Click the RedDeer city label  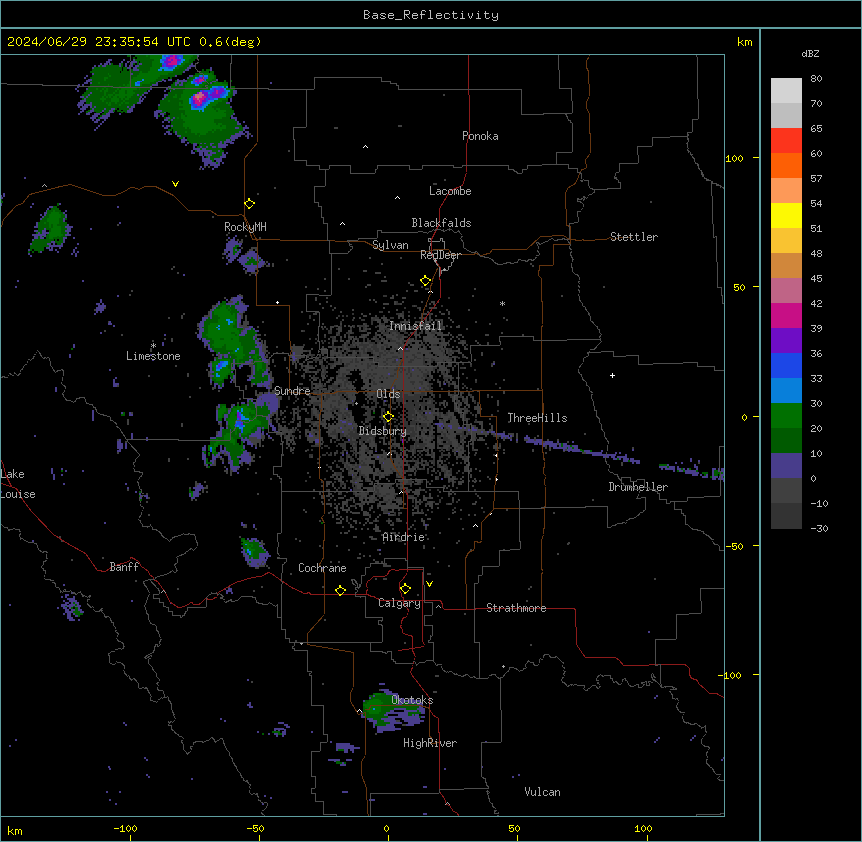[440, 255]
